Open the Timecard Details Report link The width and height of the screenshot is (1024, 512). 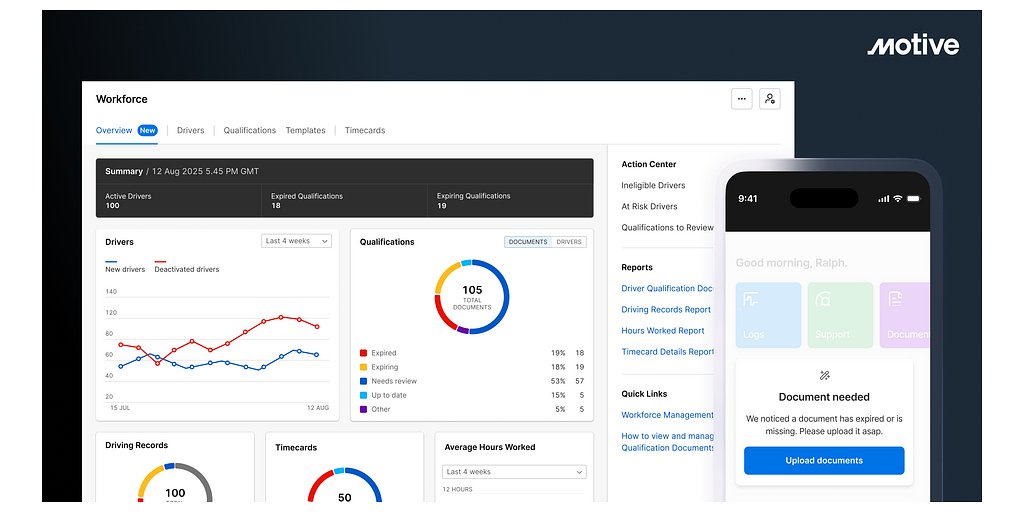coord(667,351)
